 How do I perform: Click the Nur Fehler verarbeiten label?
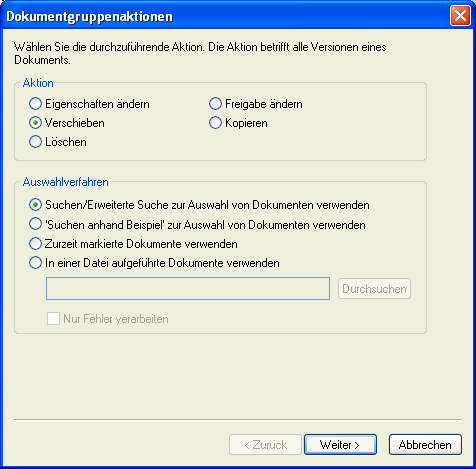tap(116, 319)
